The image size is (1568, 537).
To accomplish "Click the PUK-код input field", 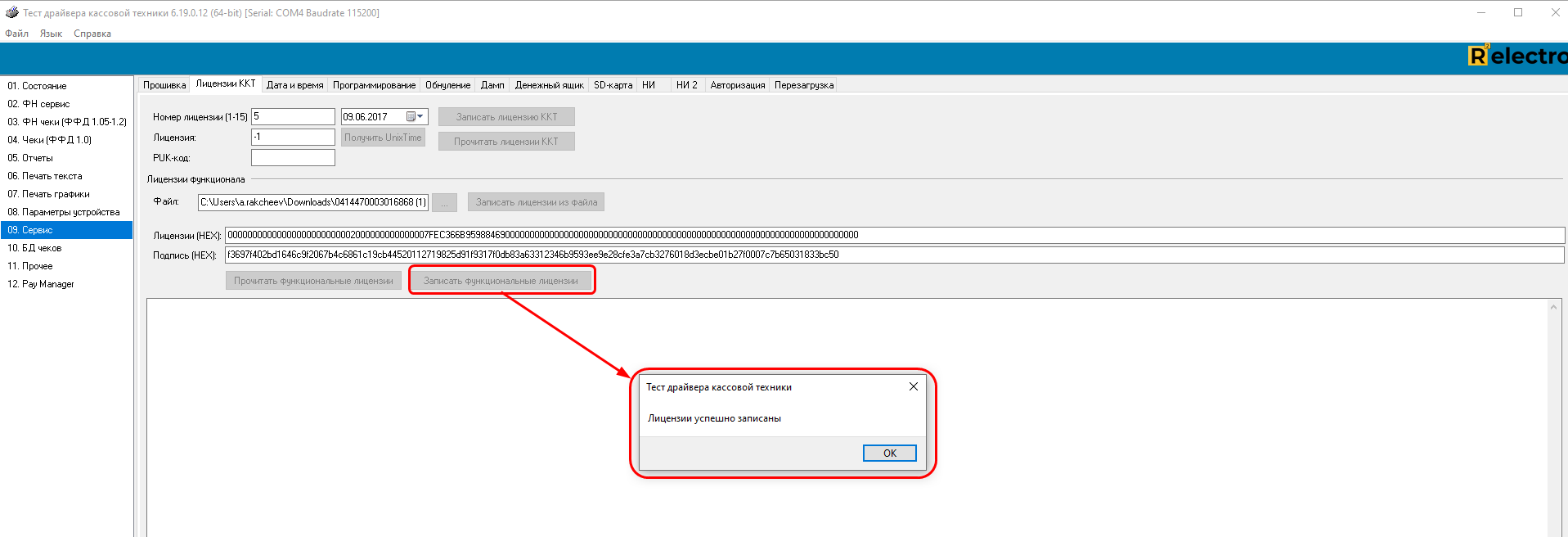I will click(293, 158).
